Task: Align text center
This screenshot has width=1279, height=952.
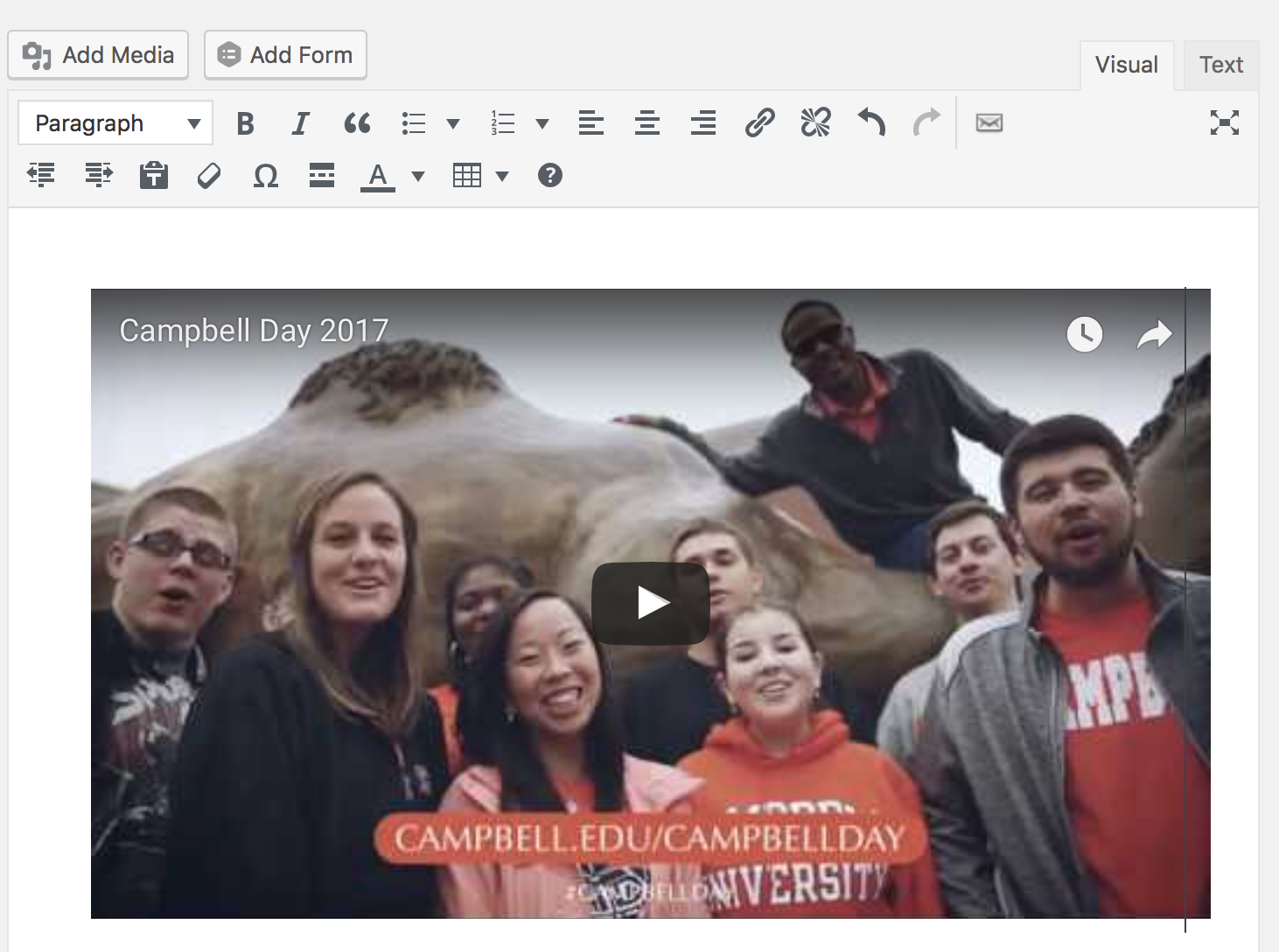Action: (647, 123)
